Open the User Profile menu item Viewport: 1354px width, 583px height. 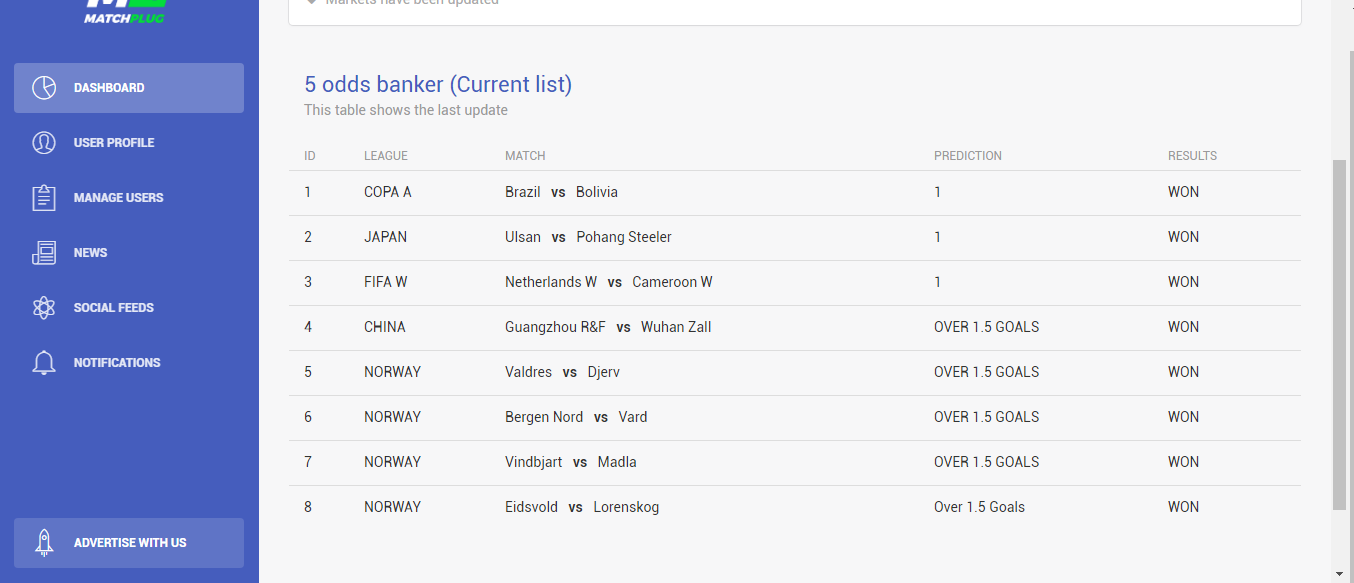tap(129, 143)
